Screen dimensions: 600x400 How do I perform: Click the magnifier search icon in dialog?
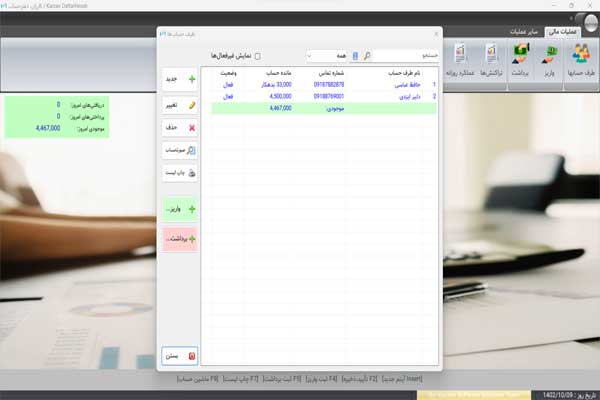click(367, 56)
